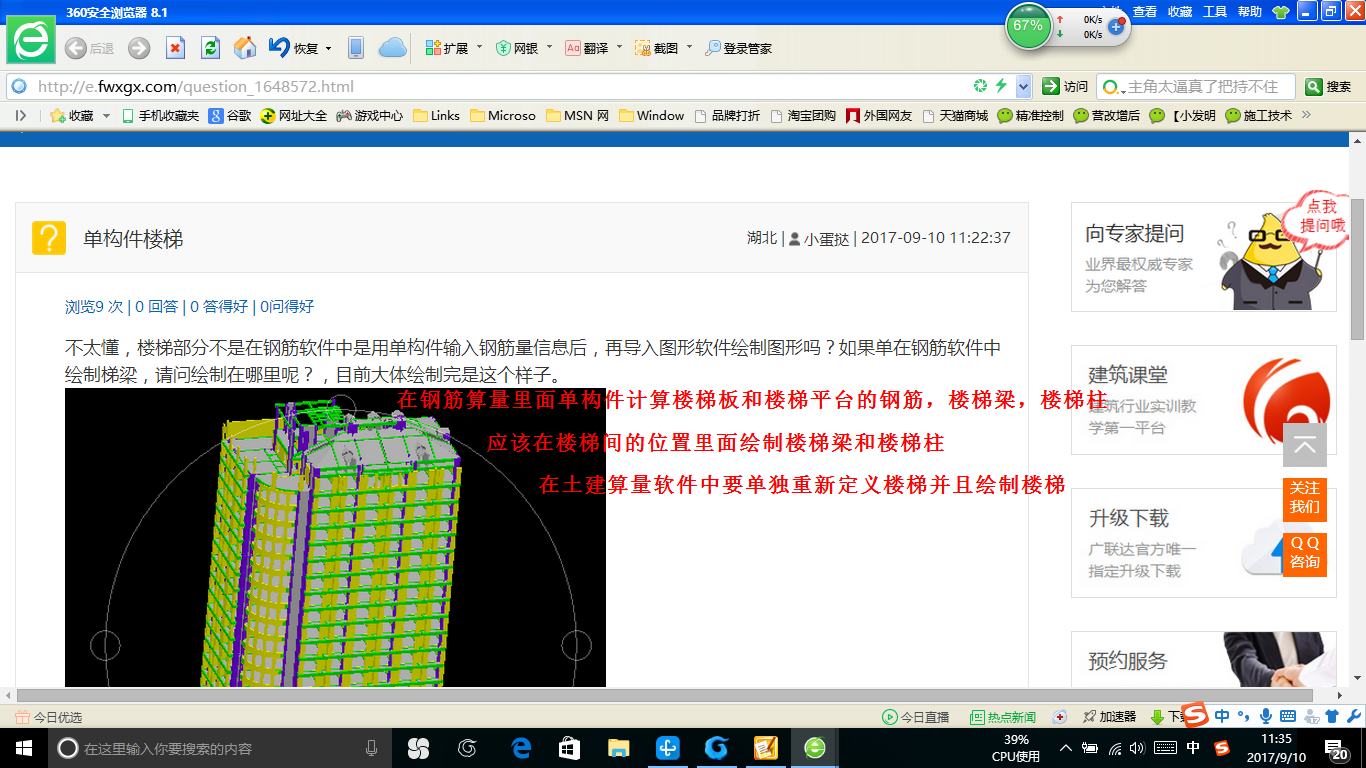This screenshot has height=768, width=1366.
Task: Click the 网银 online banking button
Action: pos(517,48)
